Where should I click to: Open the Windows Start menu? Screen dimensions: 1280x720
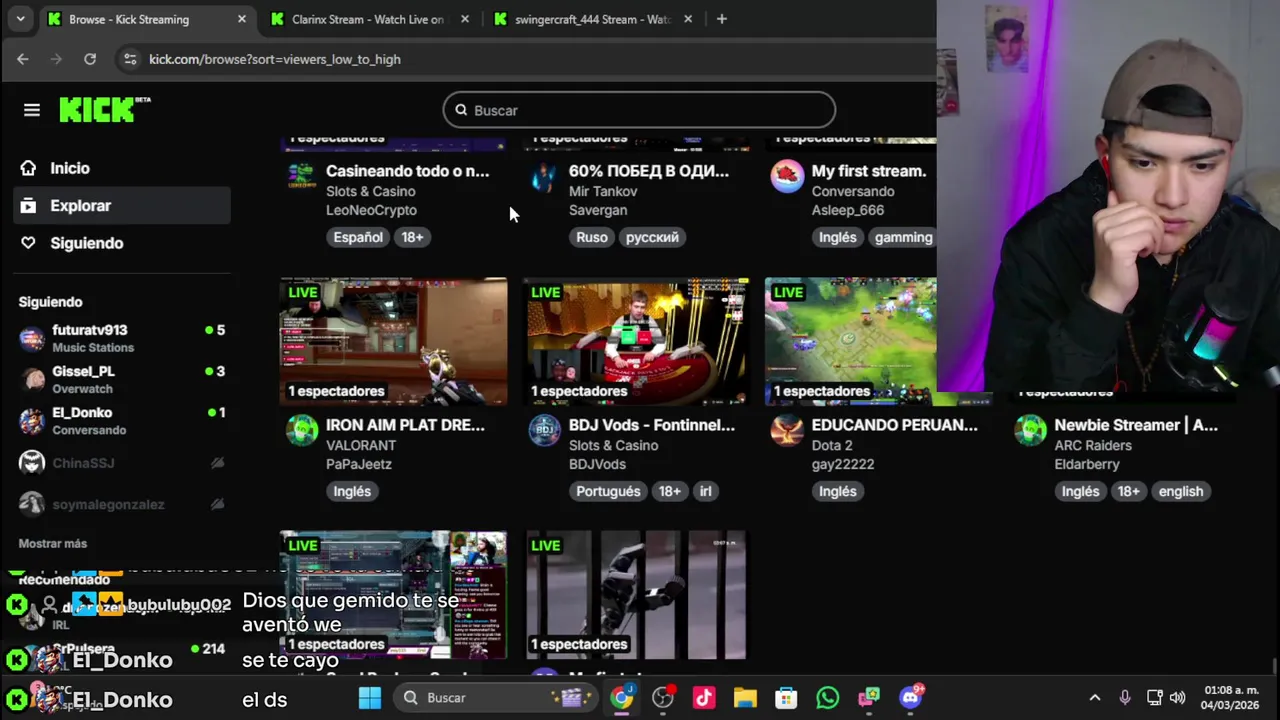(370, 698)
